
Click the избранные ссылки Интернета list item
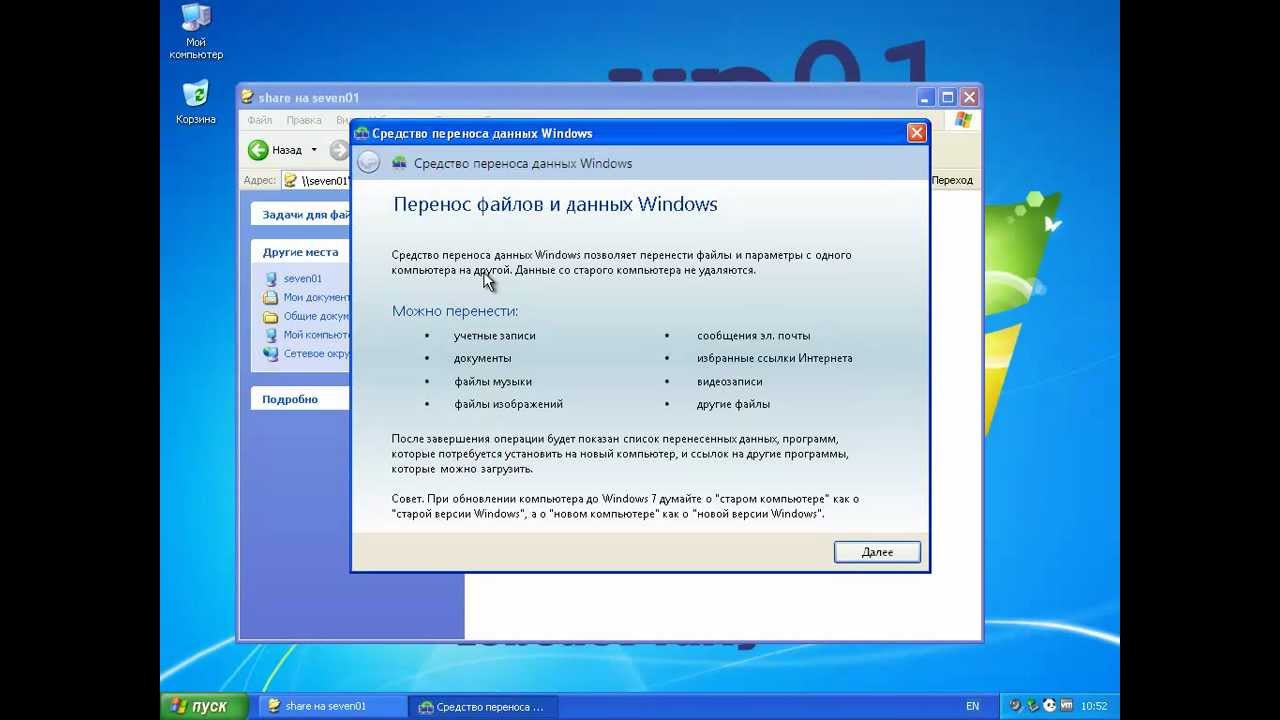pyautogui.click(x=775, y=358)
